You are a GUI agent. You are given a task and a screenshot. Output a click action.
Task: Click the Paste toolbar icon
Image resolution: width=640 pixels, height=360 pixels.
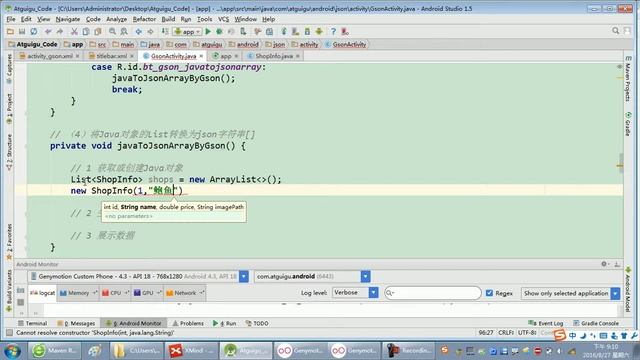[x=98, y=31]
